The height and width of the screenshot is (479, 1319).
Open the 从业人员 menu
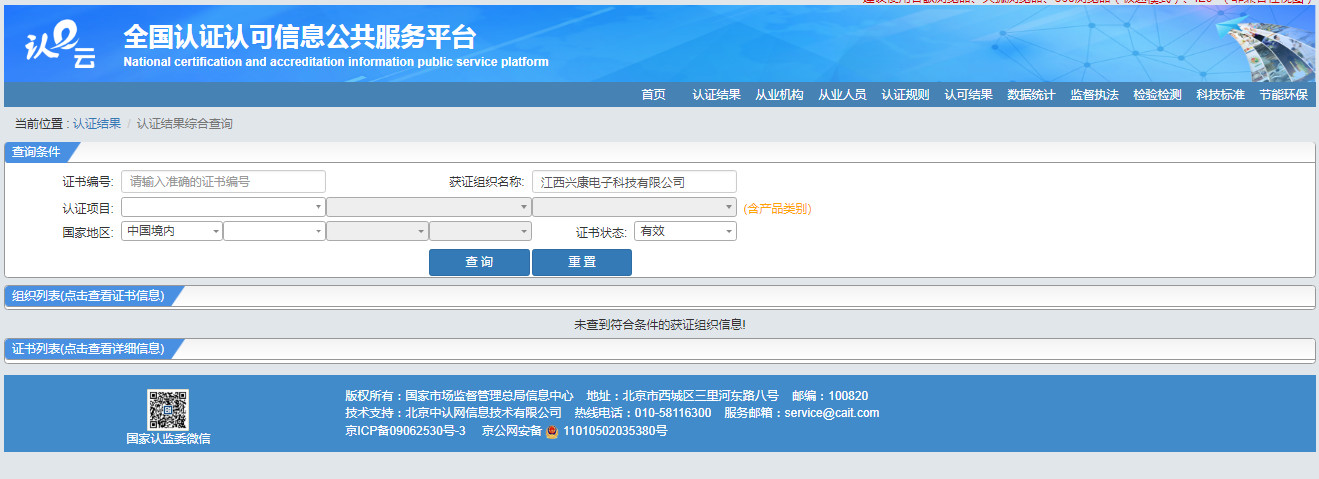pos(842,95)
